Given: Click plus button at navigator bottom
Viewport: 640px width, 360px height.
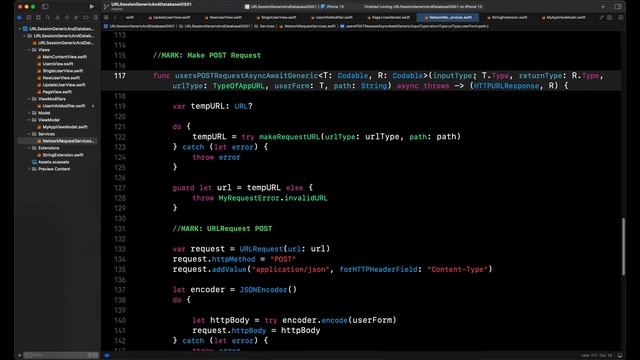Looking at the screenshot, I should click(19, 355).
